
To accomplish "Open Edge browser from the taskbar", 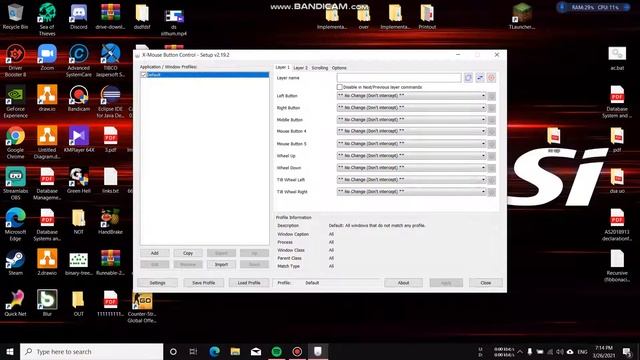I will 215,351.
